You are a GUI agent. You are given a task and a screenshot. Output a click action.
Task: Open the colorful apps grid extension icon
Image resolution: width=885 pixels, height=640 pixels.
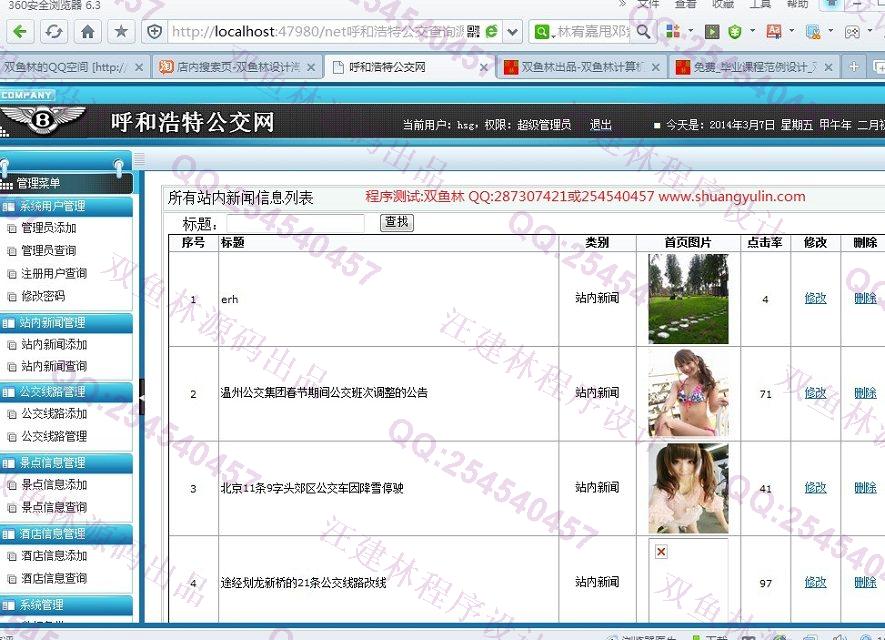672,32
